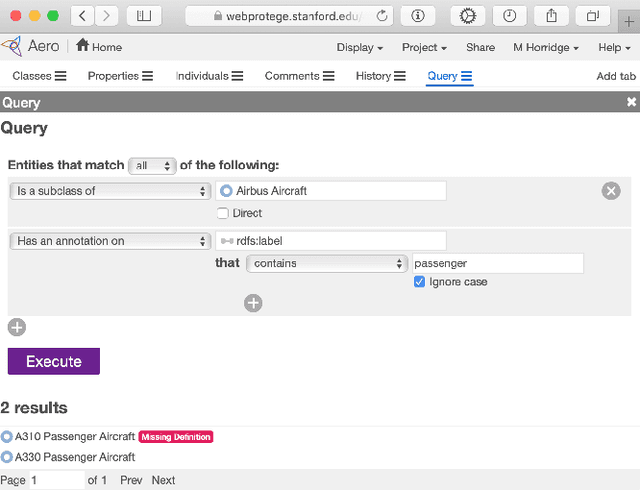
Task: Uncheck the Ignore case checkbox
Action: click(419, 282)
